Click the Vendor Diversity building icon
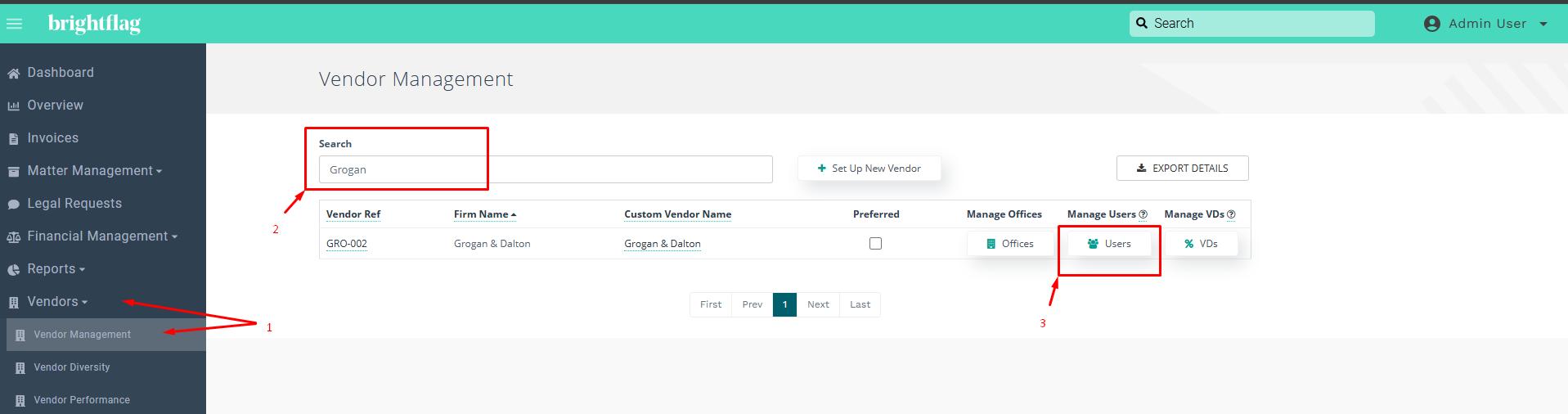 [20, 368]
